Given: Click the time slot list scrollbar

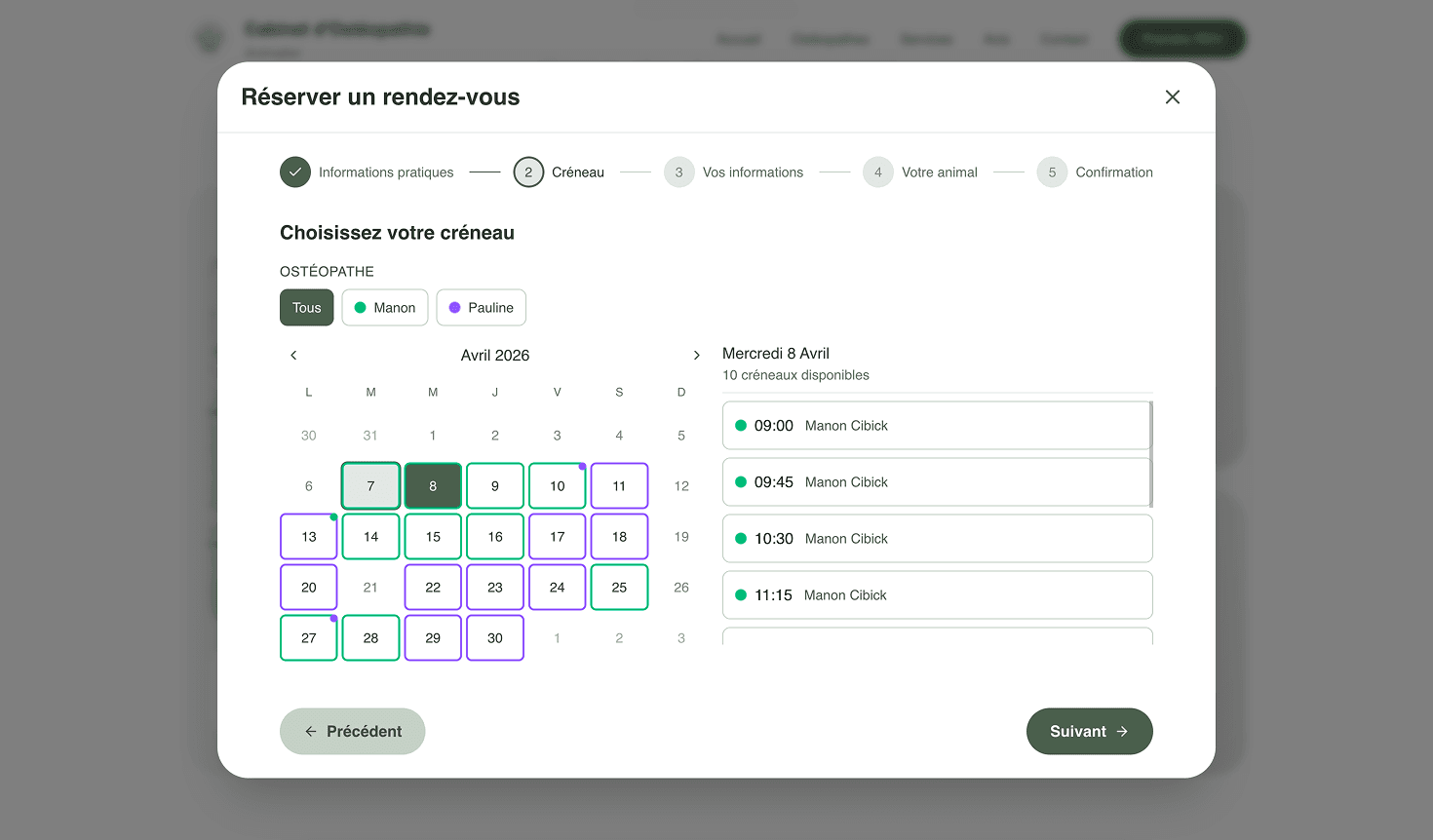Looking at the screenshot, I should 1151,454.
